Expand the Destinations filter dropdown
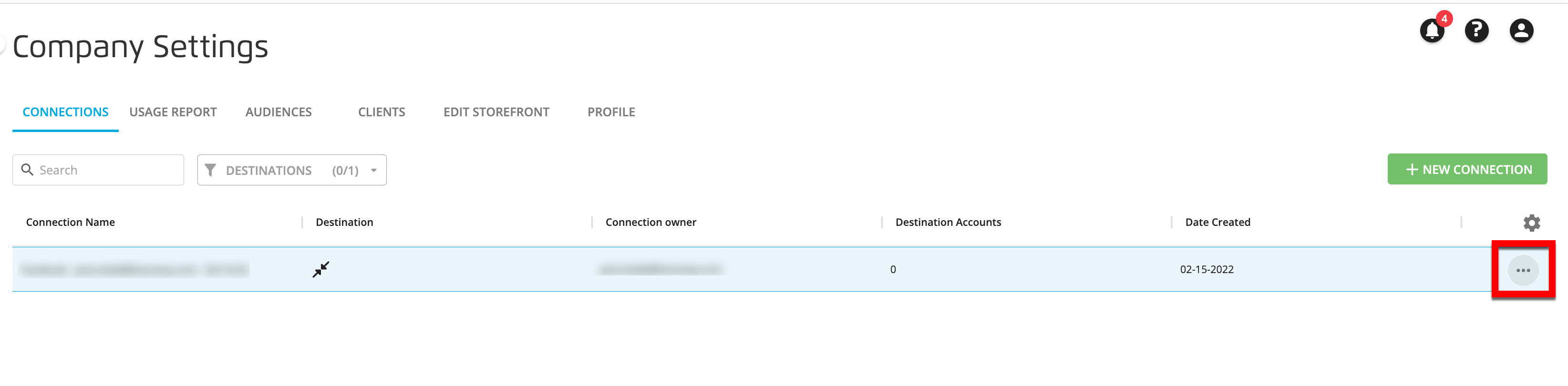Image resolution: width=1568 pixels, height=386 pixels. point(291,170)
